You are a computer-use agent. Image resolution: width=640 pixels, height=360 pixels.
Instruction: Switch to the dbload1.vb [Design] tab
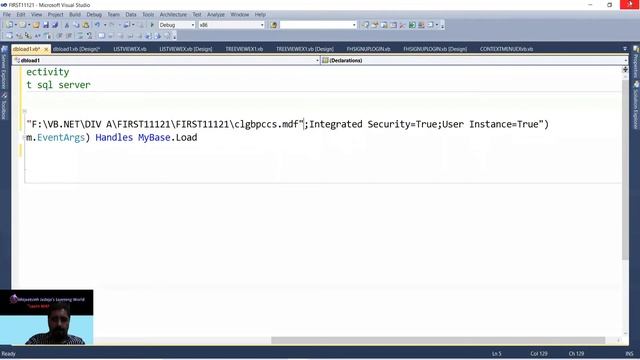(76, 49)
